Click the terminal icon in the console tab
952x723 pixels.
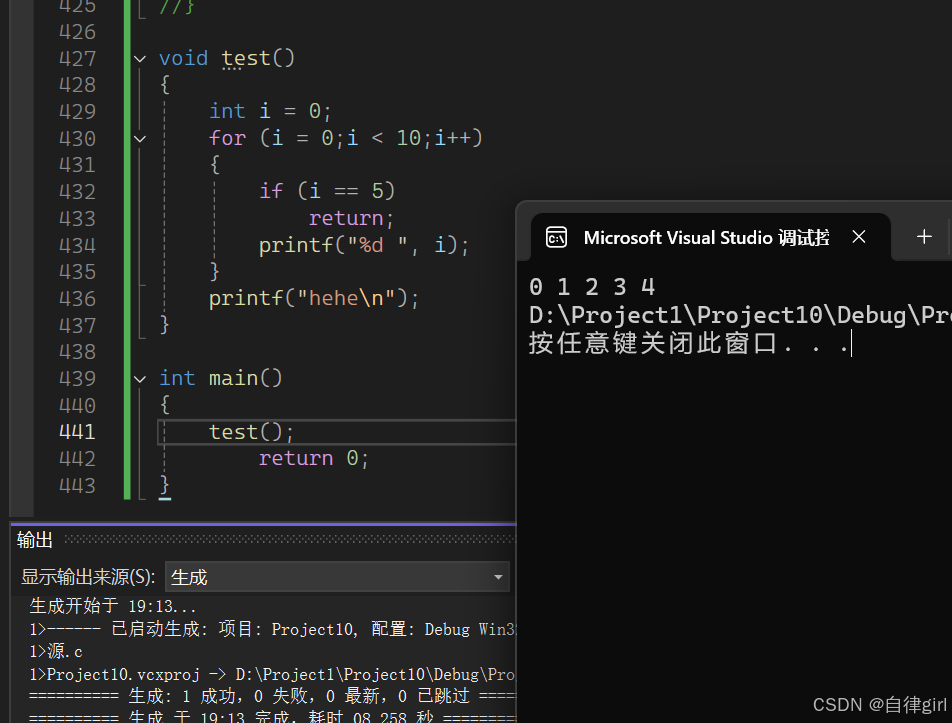point(556,237)
